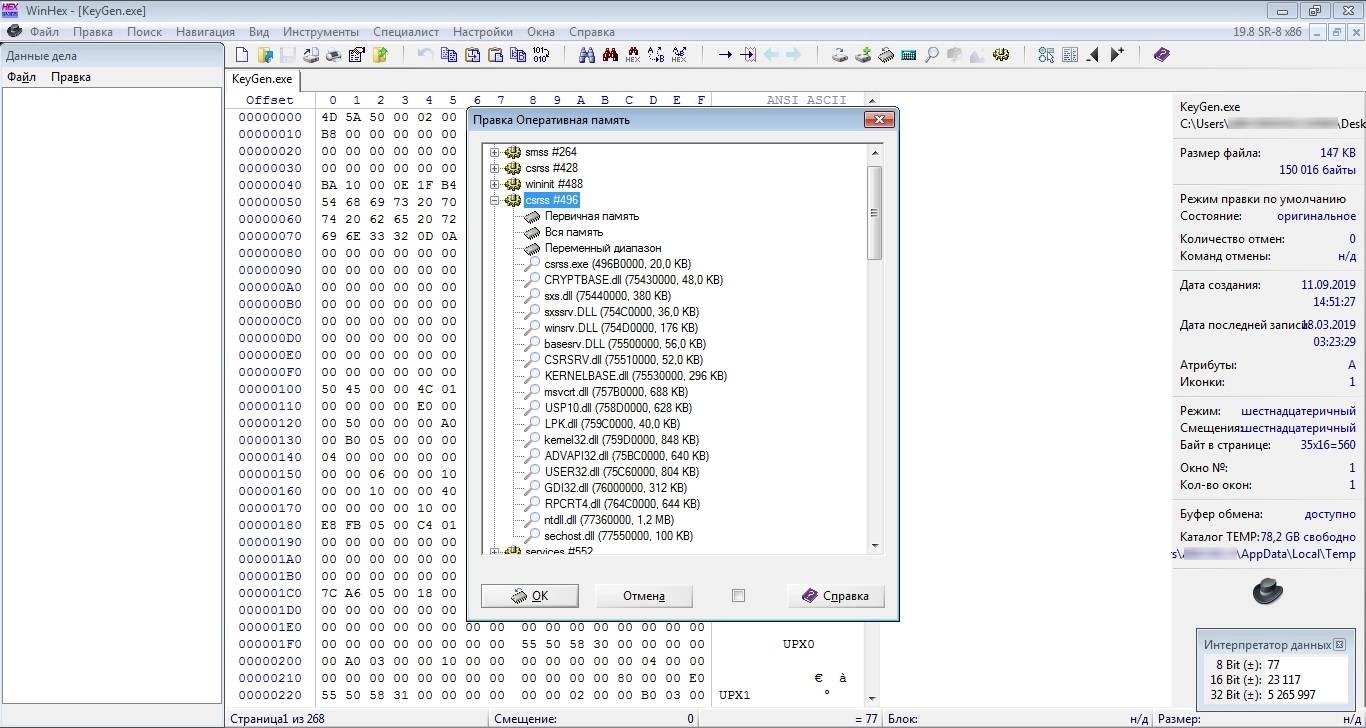
Task: Click offset row 00000200 in hex view
Action: pyautogui.click(x=270, y=661)
